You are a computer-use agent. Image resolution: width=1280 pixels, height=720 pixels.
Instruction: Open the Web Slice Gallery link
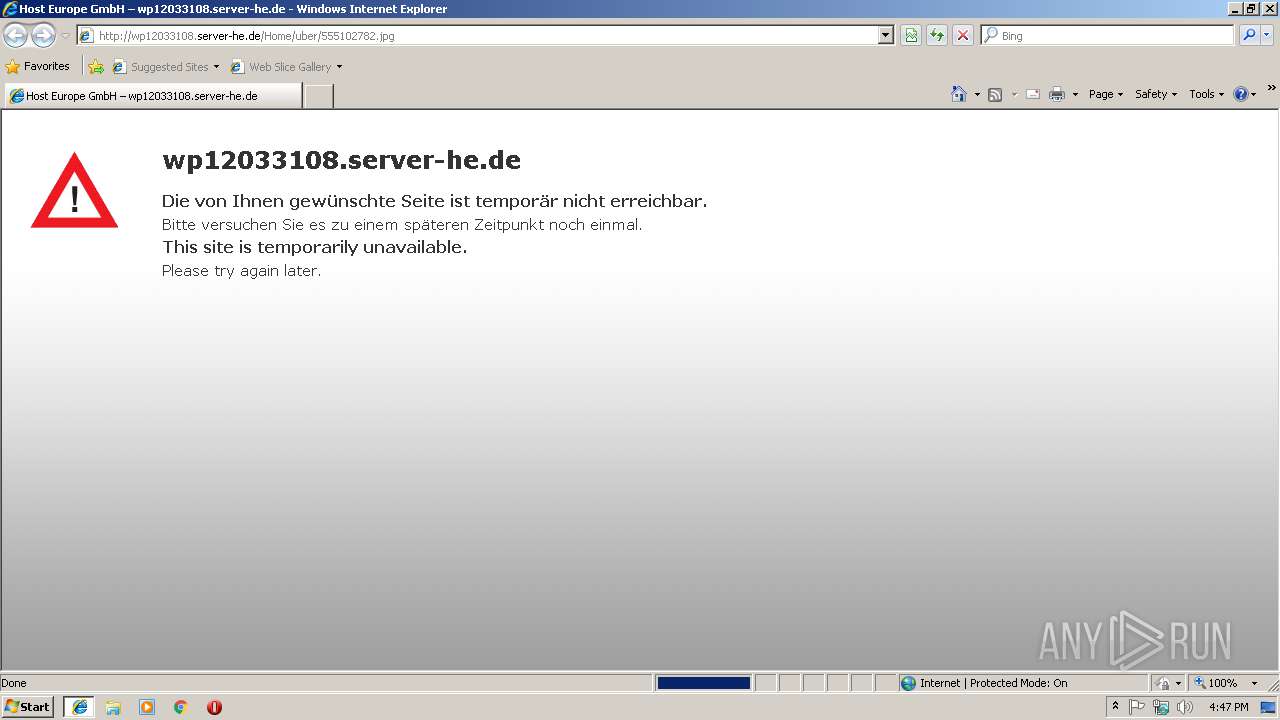281,67
